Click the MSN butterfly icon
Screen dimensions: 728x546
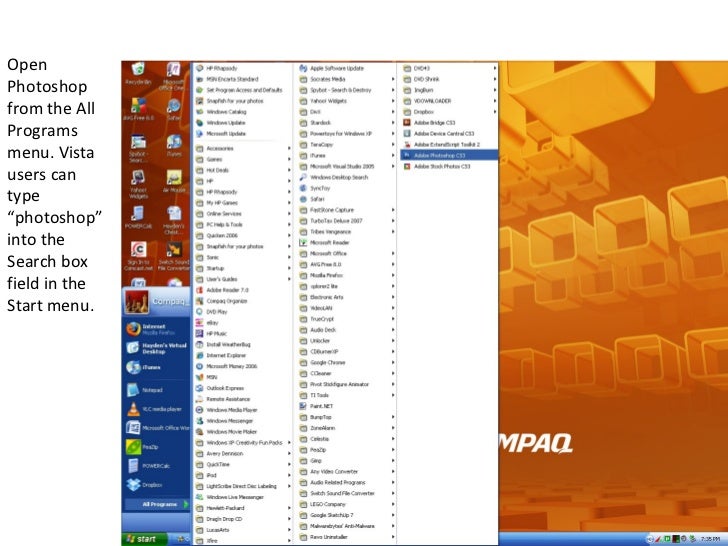tap(200, 377)
